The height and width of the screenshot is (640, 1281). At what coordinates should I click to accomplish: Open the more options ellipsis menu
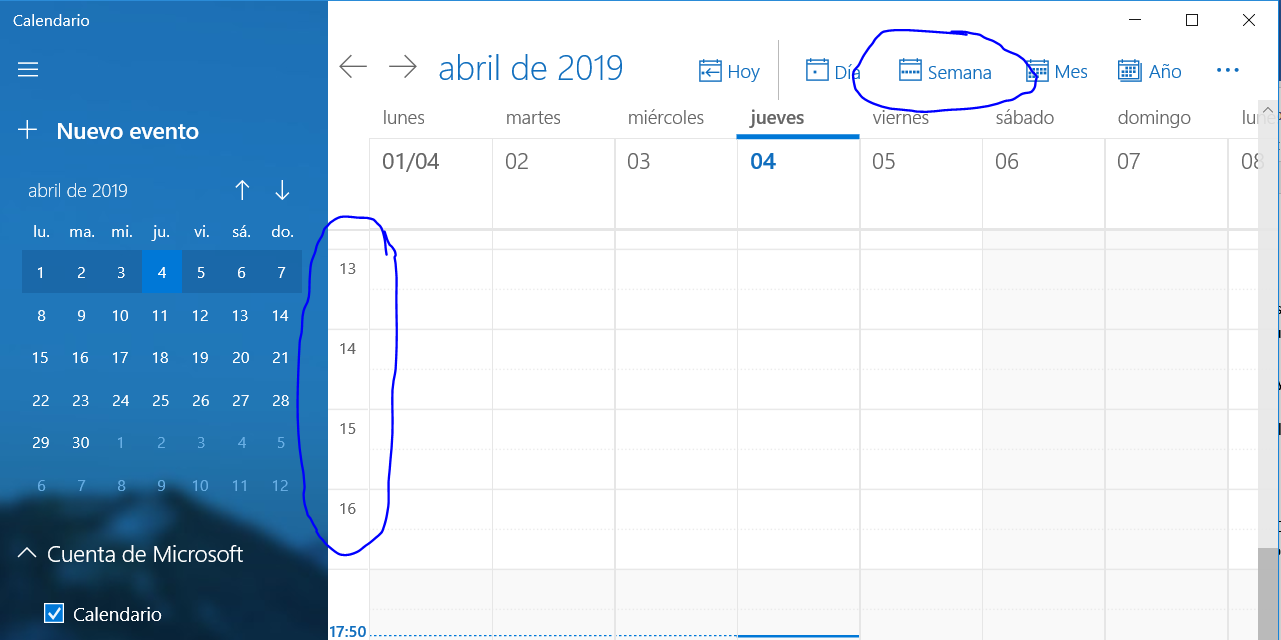tap(1227, 70)
